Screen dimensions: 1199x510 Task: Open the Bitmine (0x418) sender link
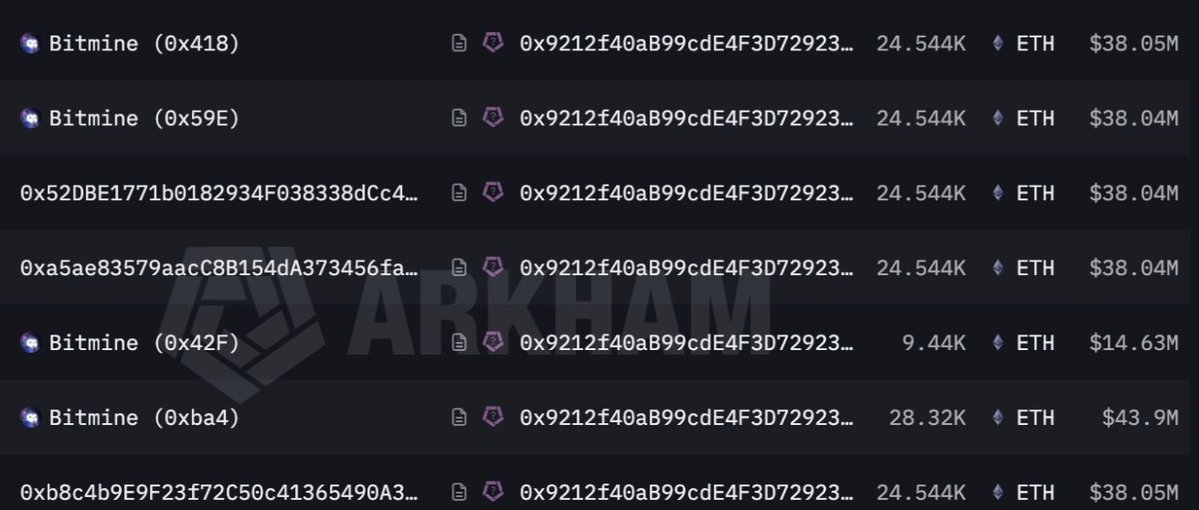144,44
